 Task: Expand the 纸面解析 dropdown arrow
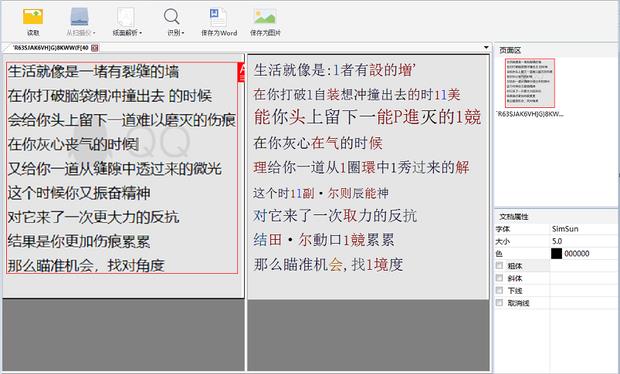(x=141, y=33)
